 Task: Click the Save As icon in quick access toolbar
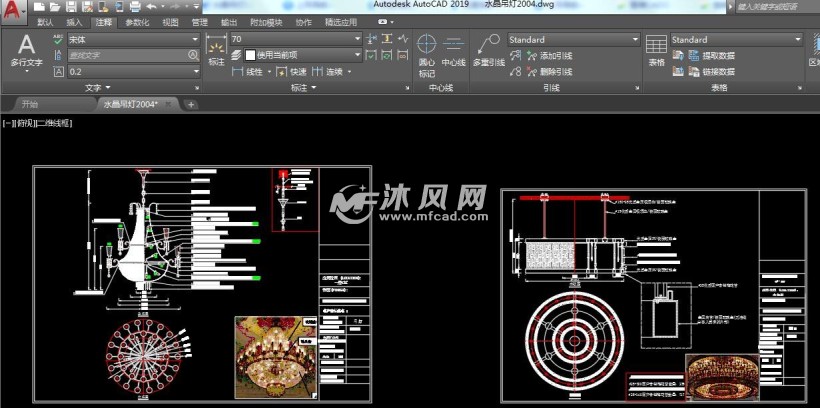coord(87,7)
